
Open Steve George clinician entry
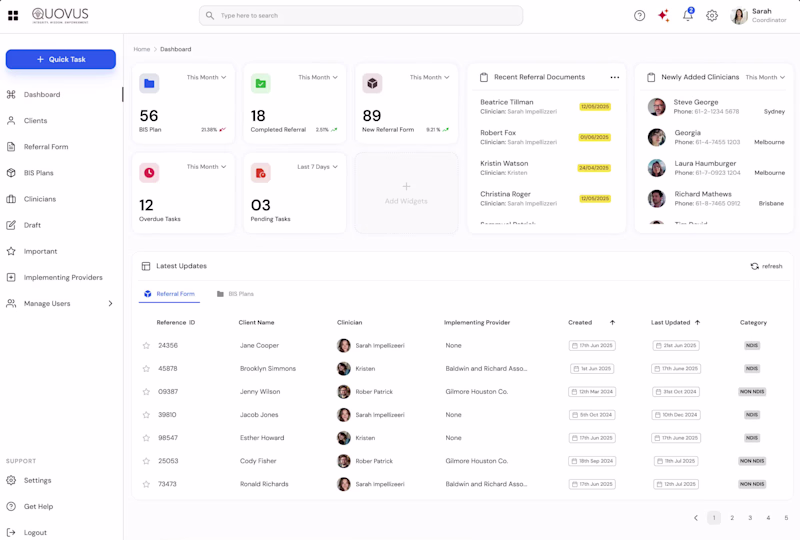pyautogui.click(x=715, y=106)
